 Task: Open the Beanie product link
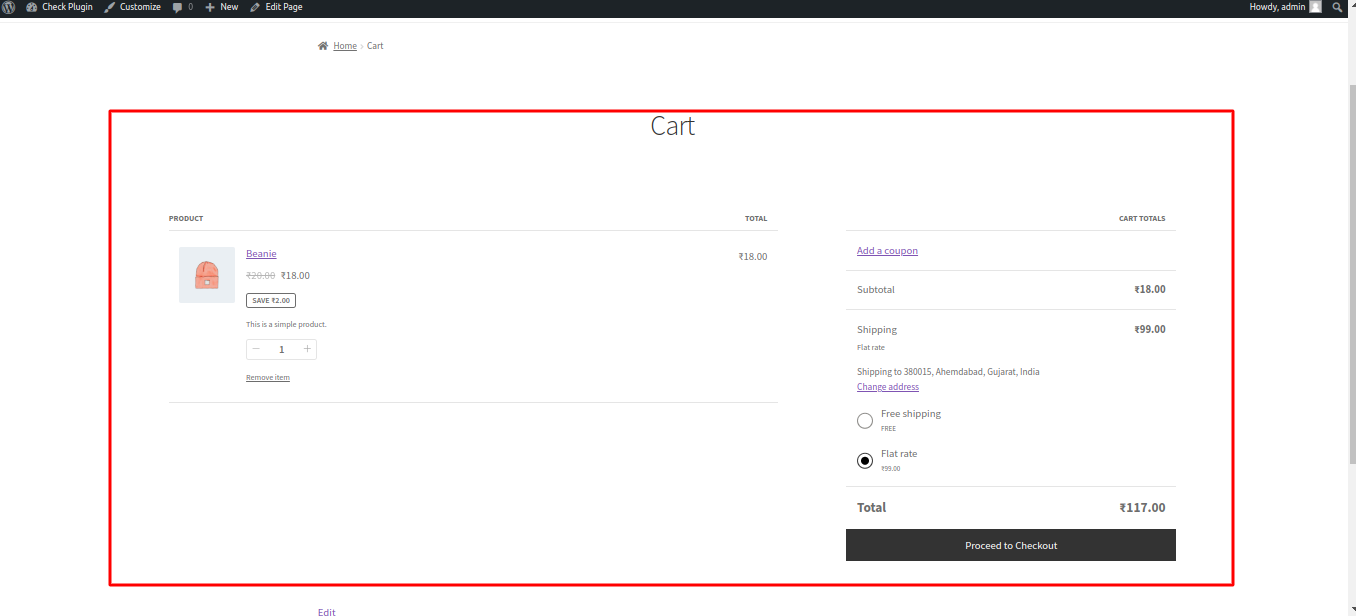[261, 254]
